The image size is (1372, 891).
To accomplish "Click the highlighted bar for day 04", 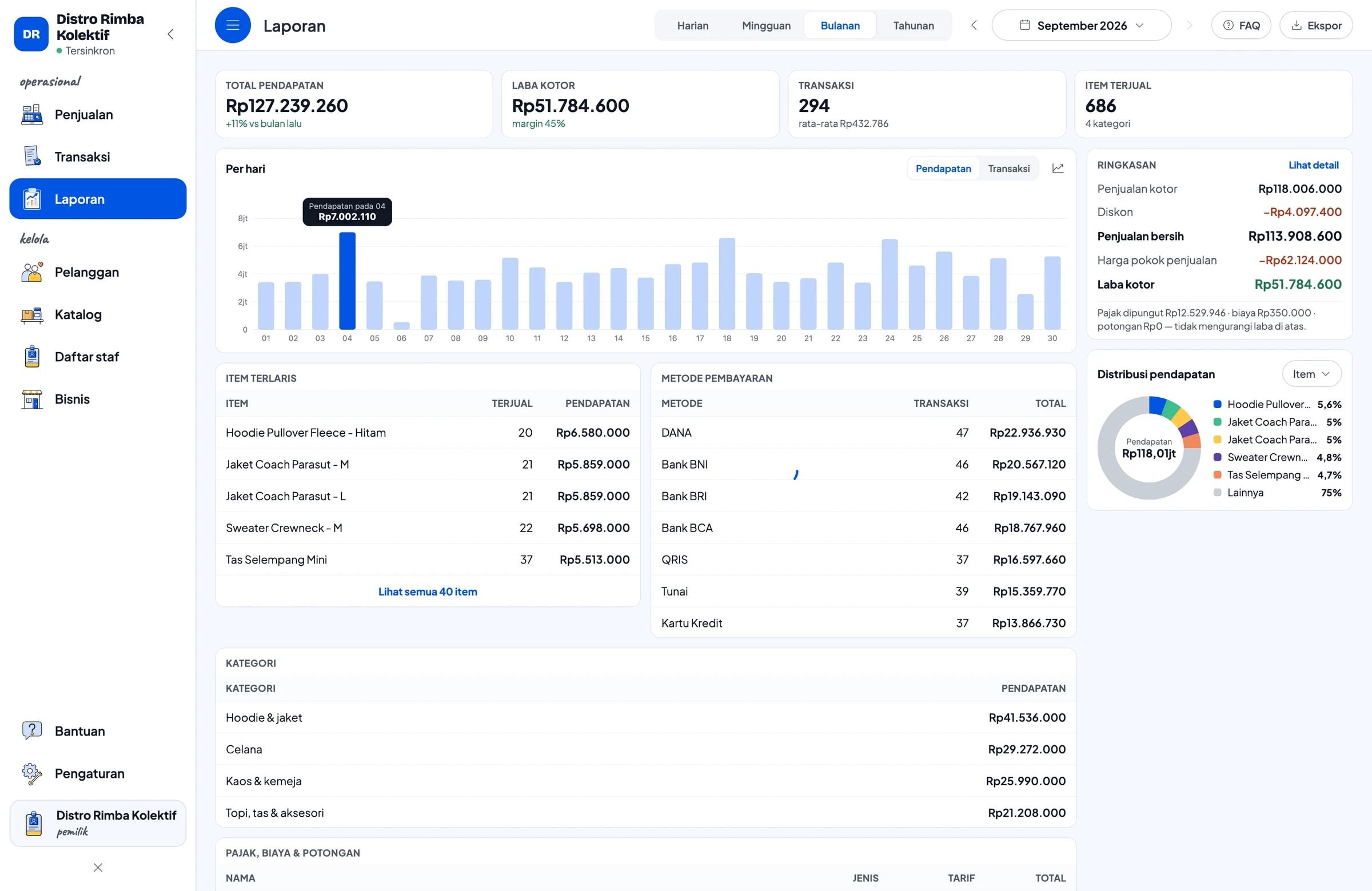I will coord(347,281).
